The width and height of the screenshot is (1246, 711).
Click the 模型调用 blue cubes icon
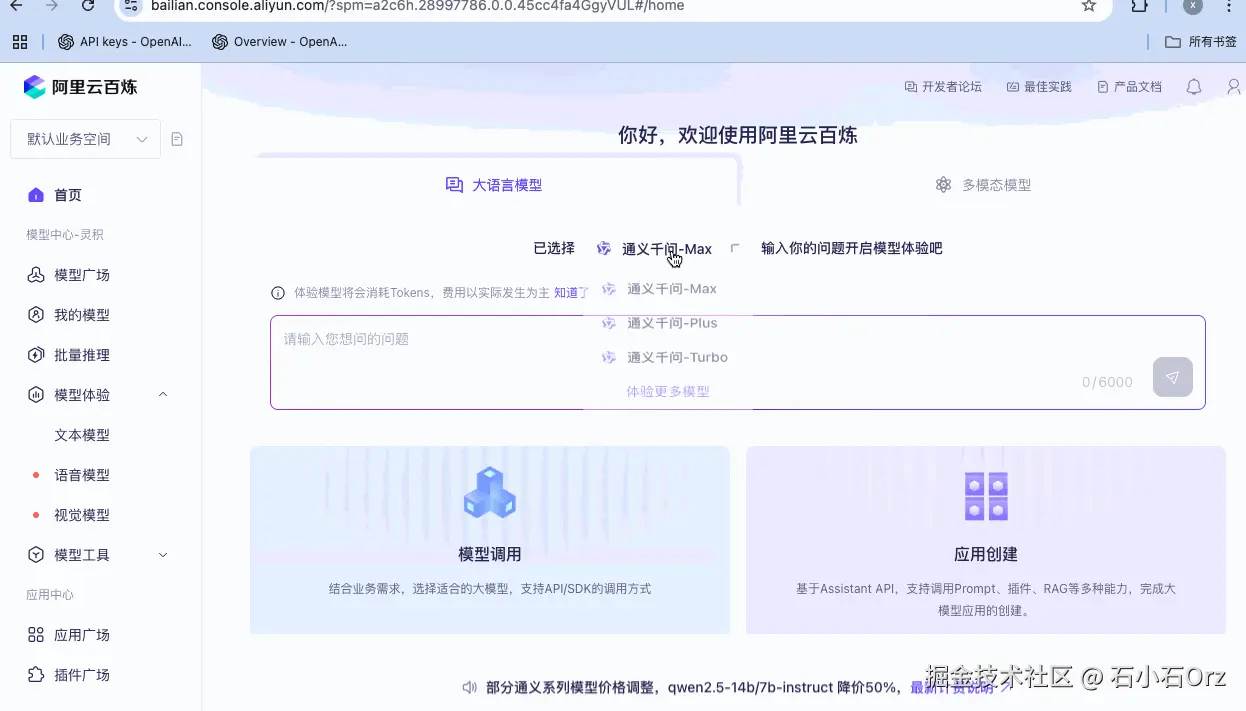pos(490,493)
